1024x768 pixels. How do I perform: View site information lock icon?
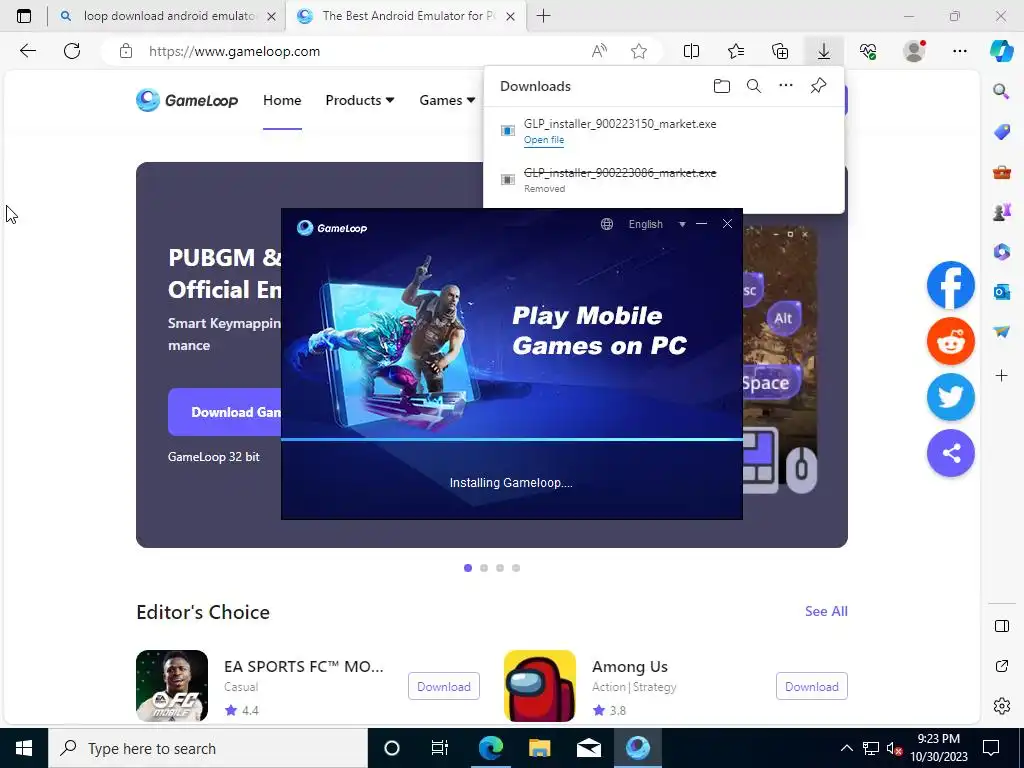(x=126, y=51)
